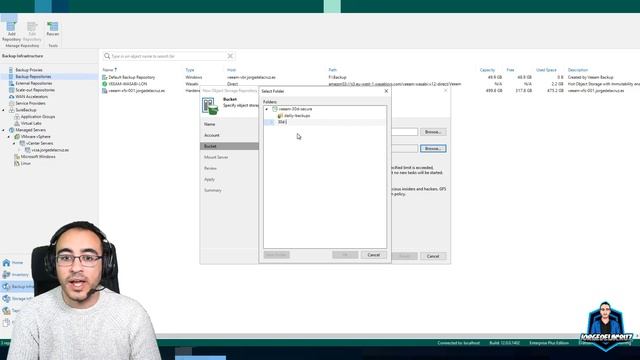The height and width of the screenshot is (360, 640).
Task: Clear the search box with X
Action: tap(230, 56)
